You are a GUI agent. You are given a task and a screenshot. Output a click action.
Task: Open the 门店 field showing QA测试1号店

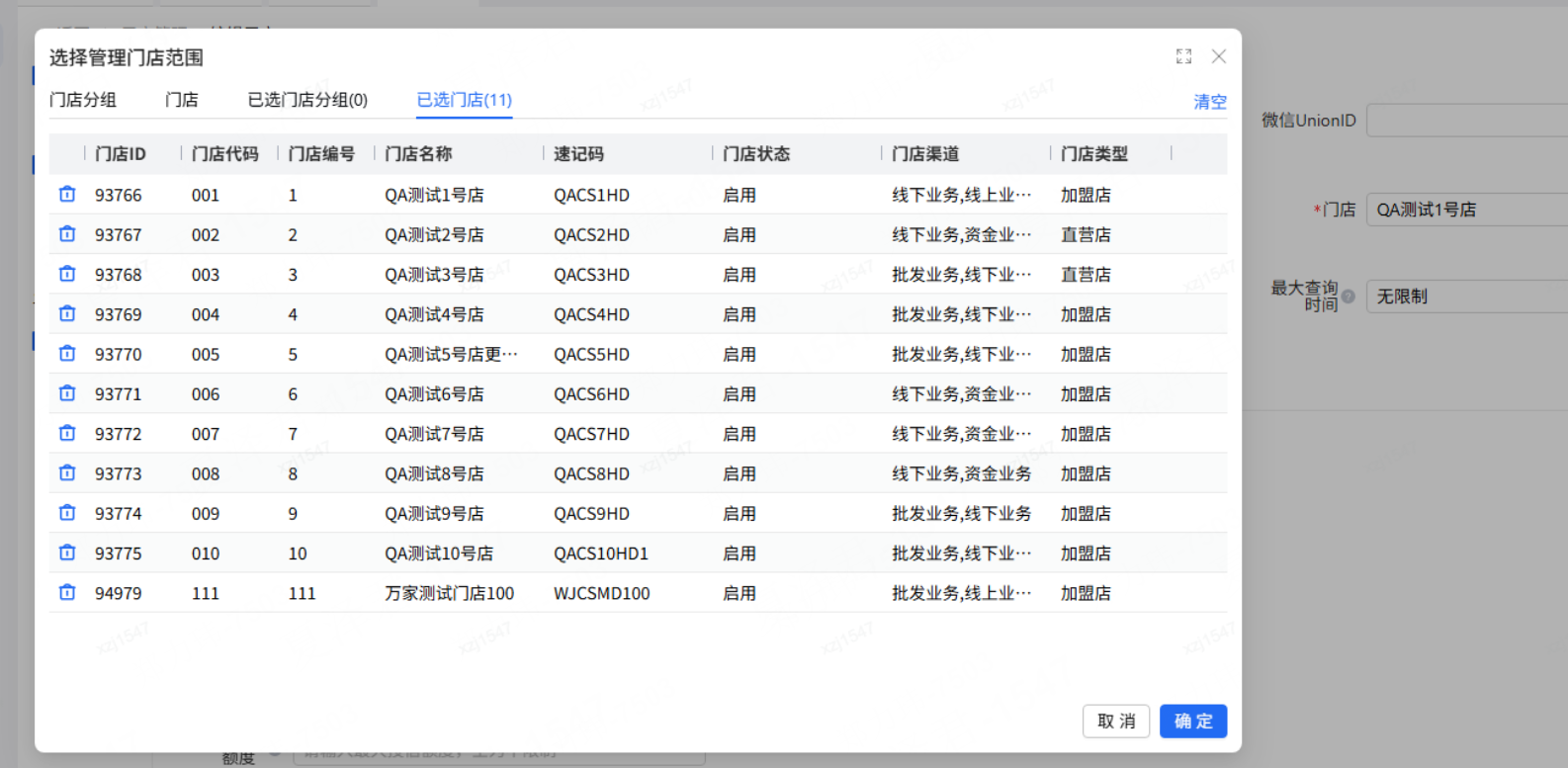(1467, 210)
